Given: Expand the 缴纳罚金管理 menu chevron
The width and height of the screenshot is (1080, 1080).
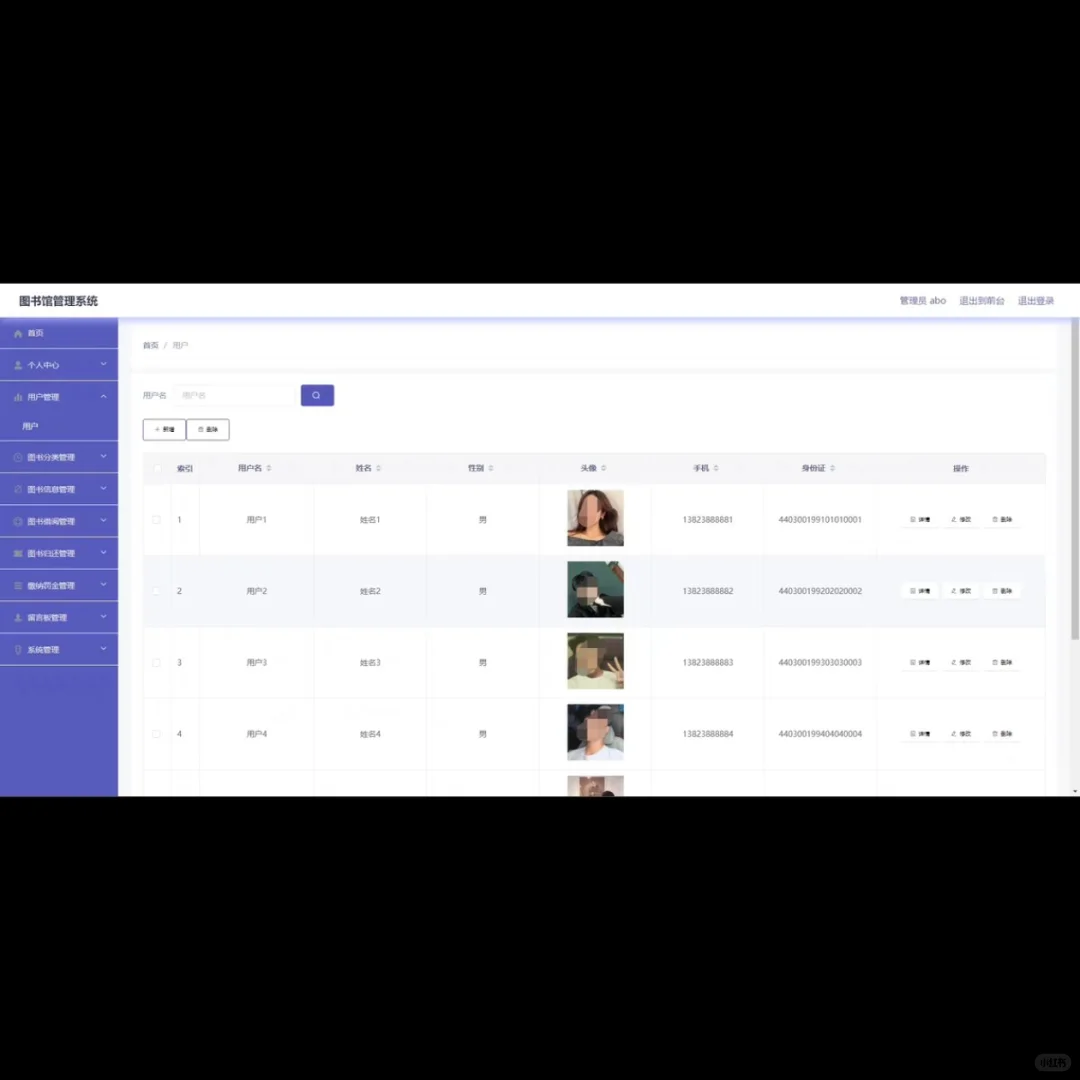Looking at the screenshot, I should [103, 585].
